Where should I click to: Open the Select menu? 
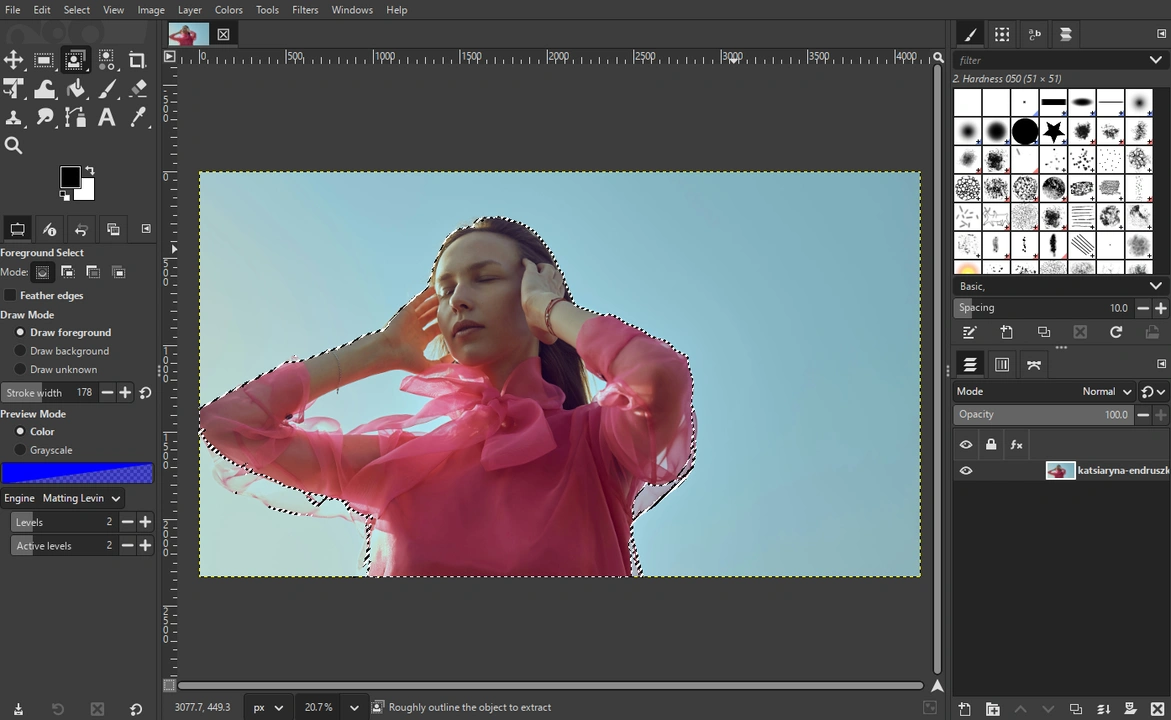tap(76, 10)
